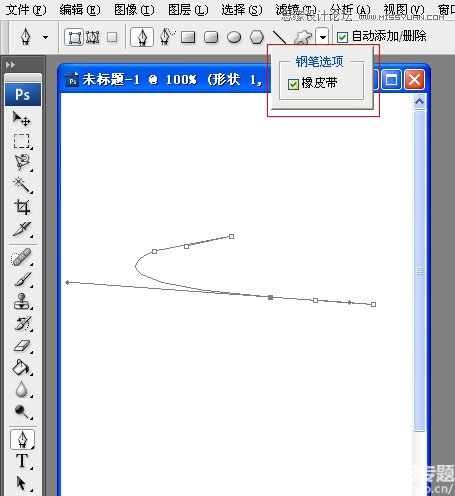
Task: Open the 分析(A) menu
Action: click(x=350, y=10)
